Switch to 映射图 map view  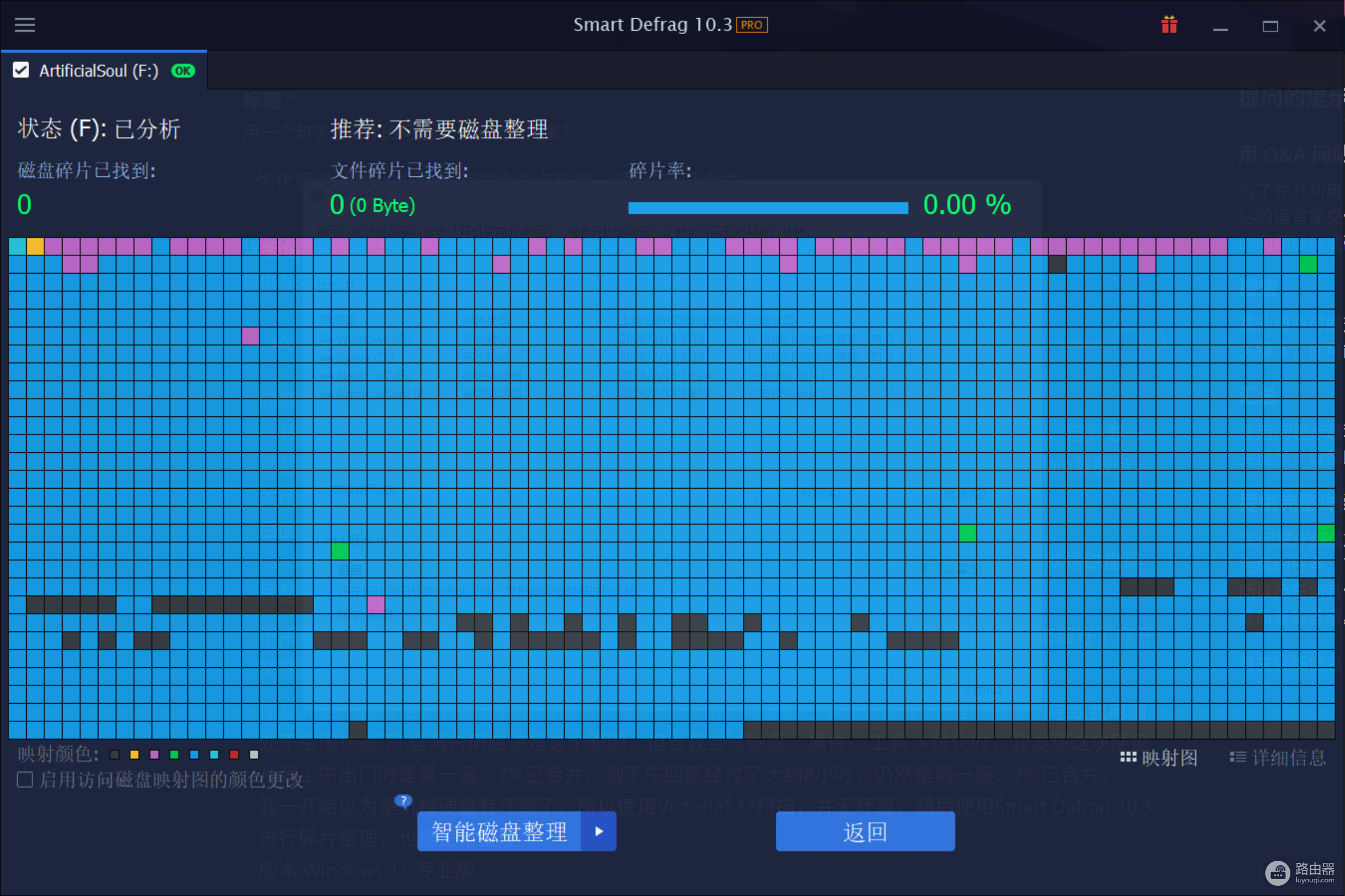[x=1159, y=758]
